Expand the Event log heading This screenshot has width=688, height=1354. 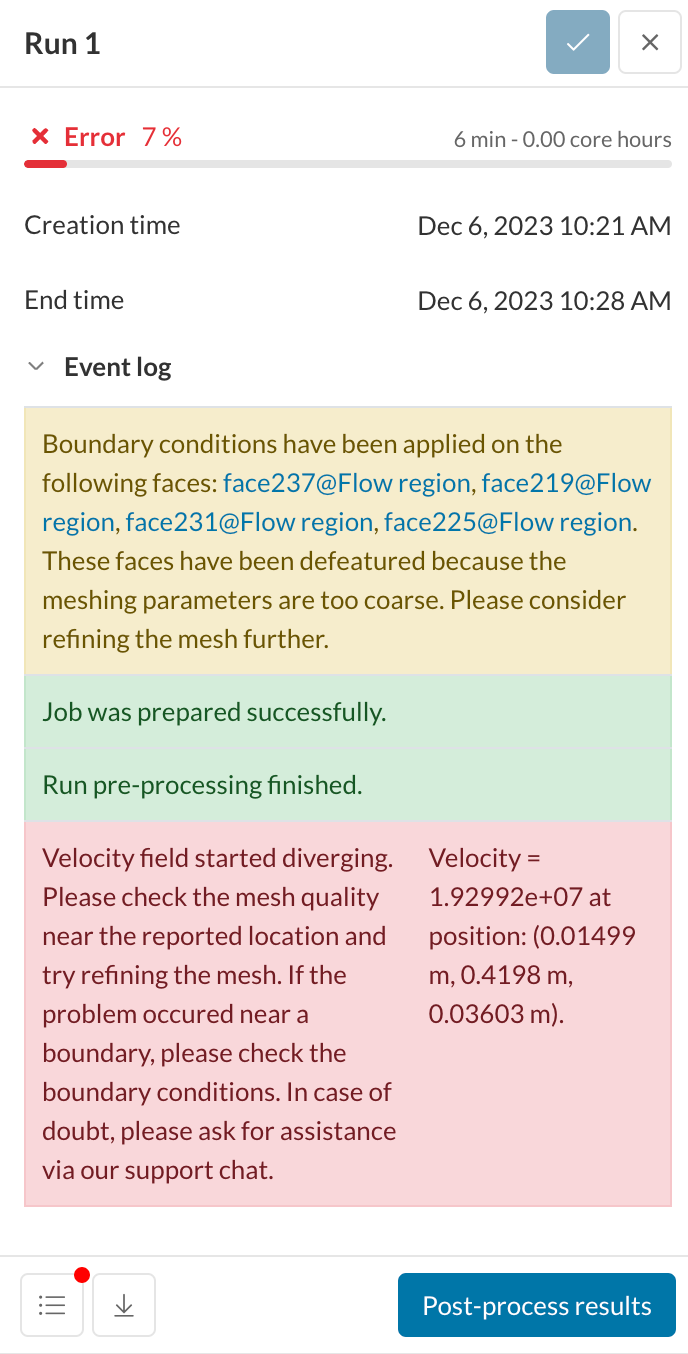pyautogui.click(x=117, y=367)
